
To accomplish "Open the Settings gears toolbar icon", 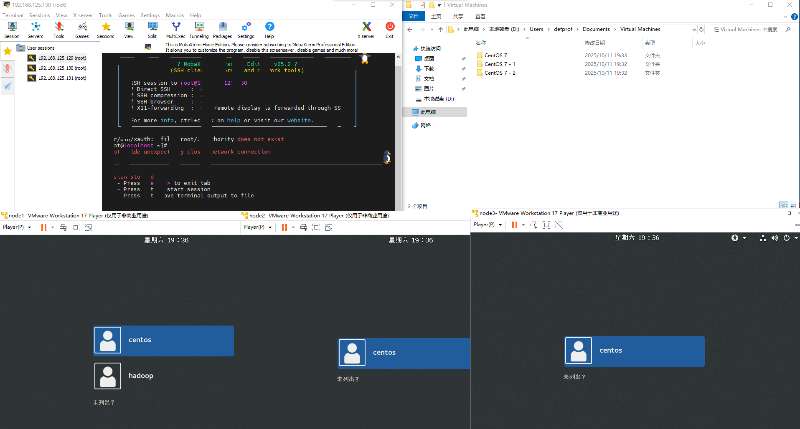I will click(x=246, y=30).
